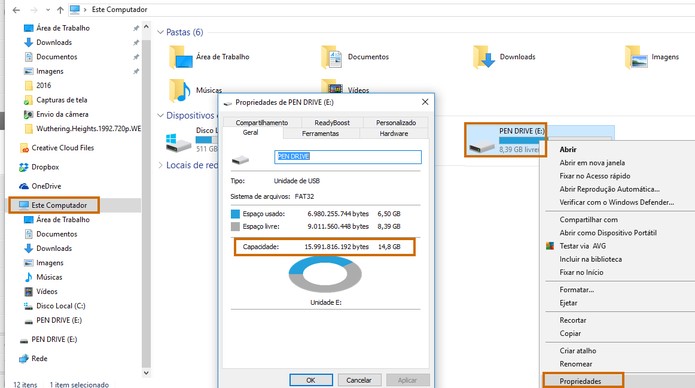Expand the Locais de rede group
Screen dimensions: 695x388
tap(160, 165)
